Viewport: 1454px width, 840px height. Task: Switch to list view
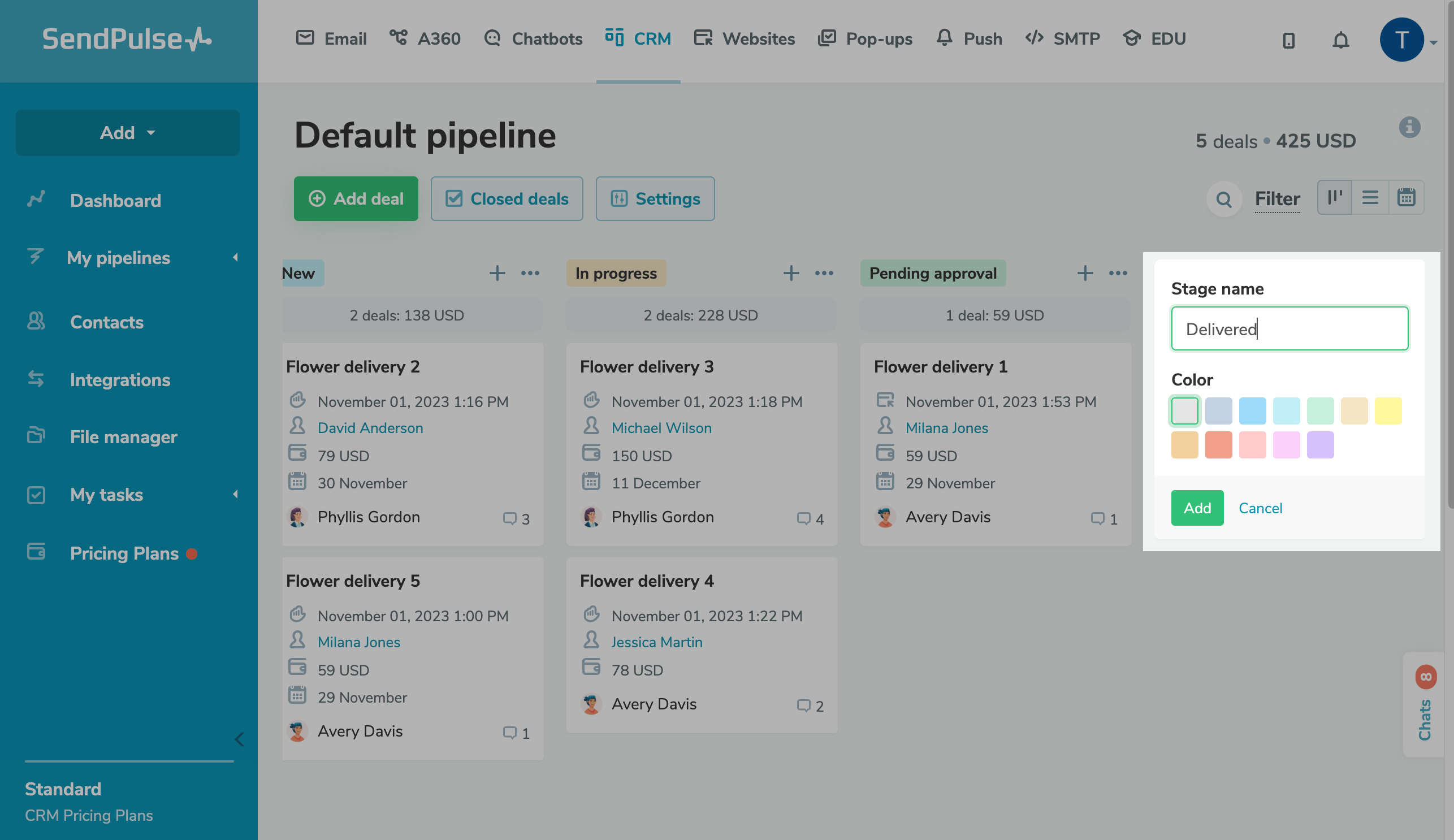1370,198
